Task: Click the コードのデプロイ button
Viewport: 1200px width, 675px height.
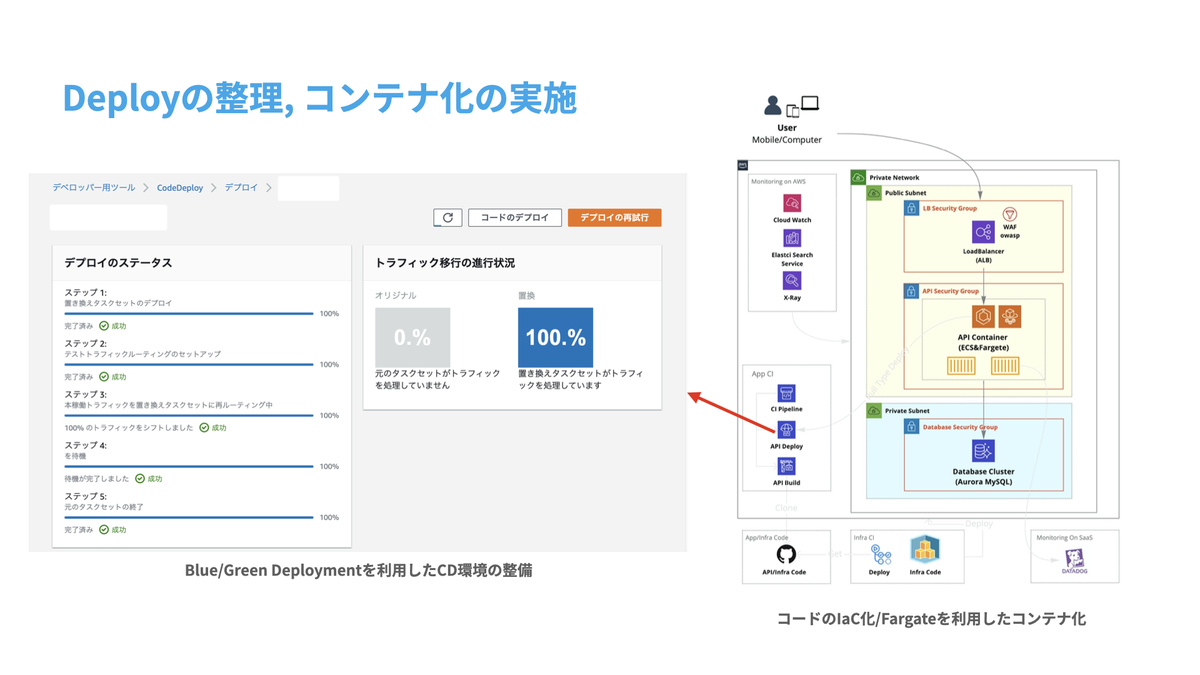Action: point(515,217)
